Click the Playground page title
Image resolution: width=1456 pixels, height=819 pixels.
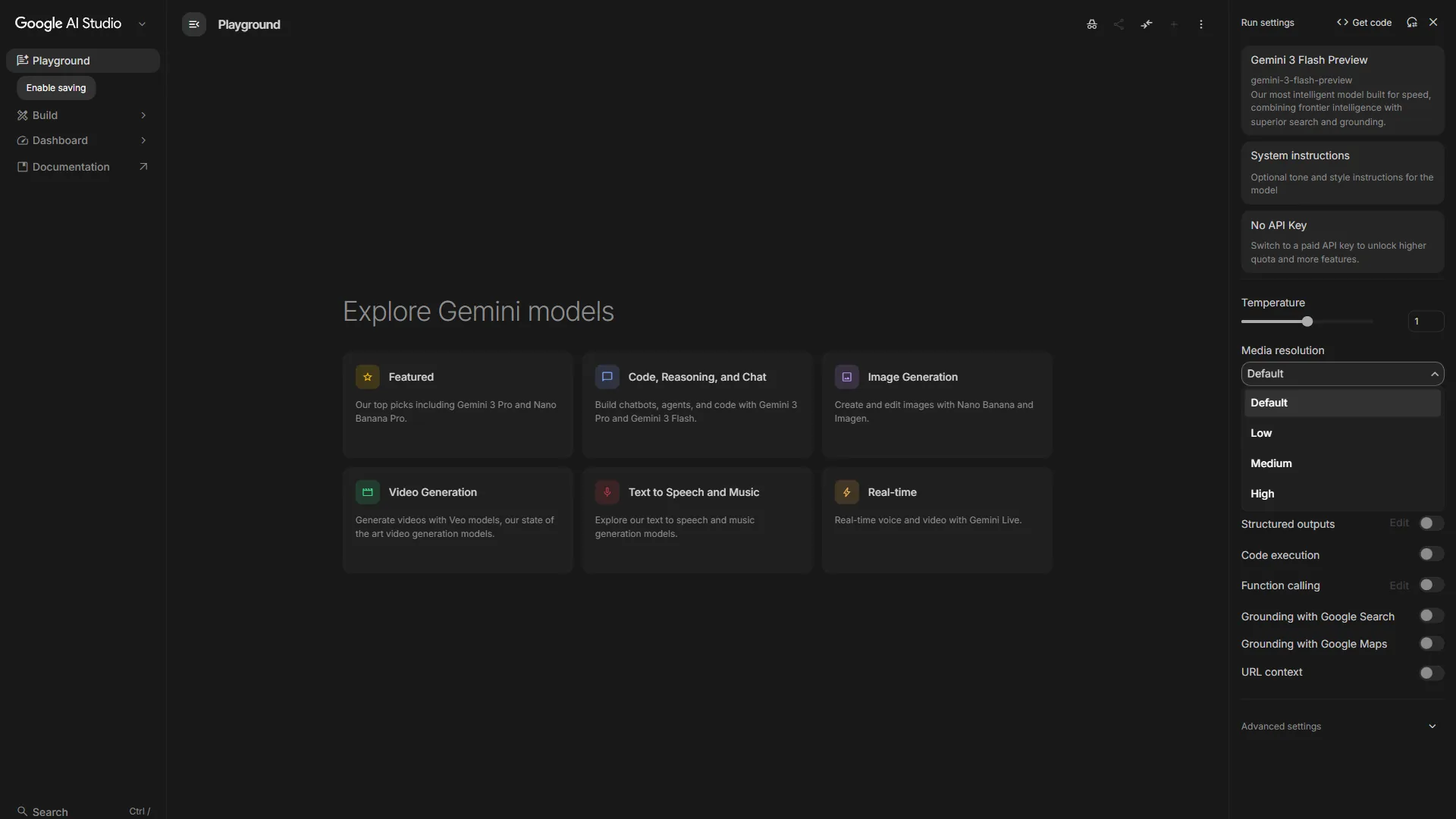[x=249, y=24]
